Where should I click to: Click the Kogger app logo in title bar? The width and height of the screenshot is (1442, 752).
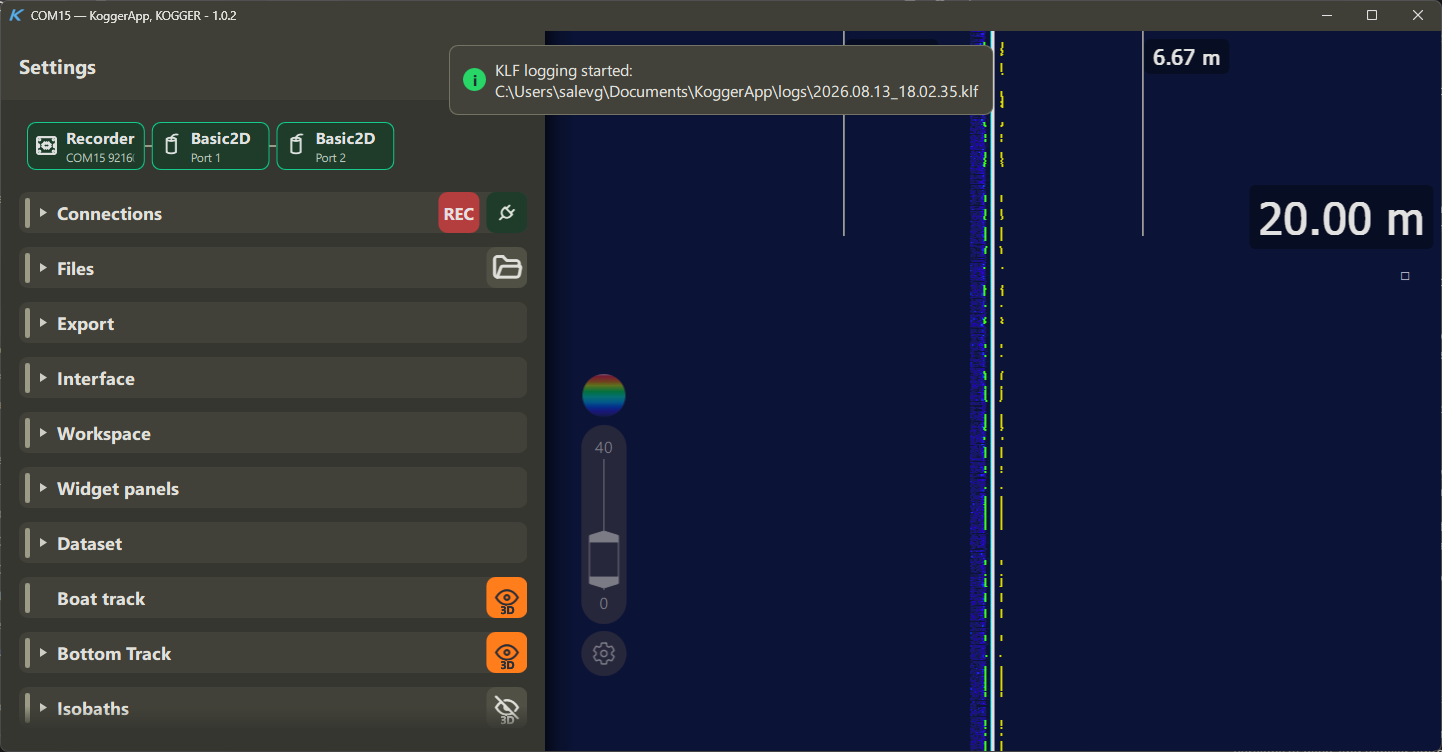coord(16,16)
